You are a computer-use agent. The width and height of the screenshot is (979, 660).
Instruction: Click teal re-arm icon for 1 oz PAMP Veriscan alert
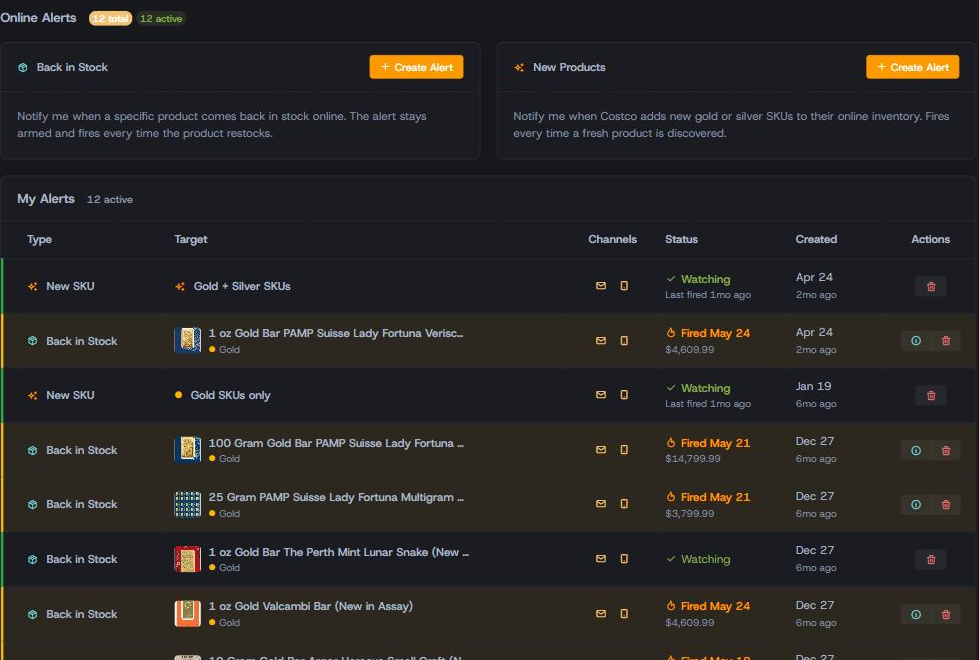(x=916, y=341)
